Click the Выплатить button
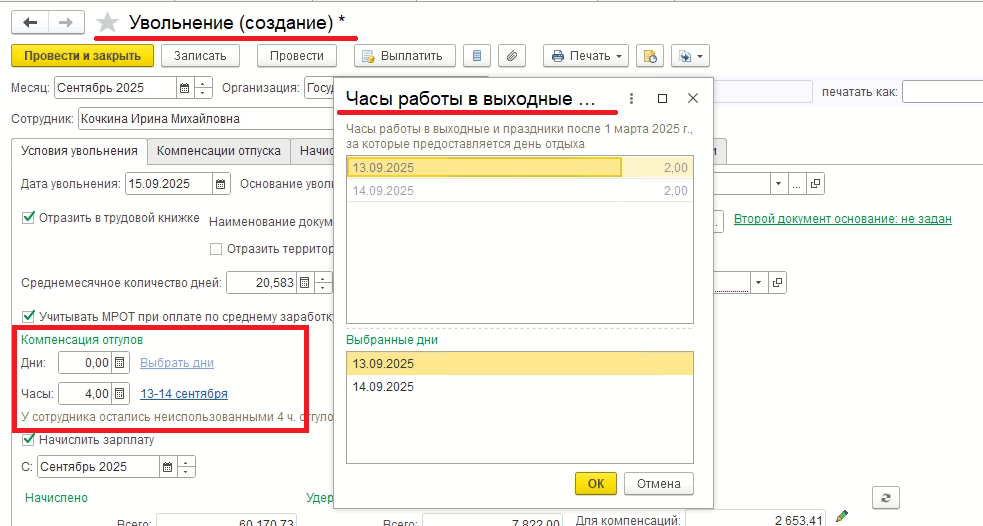This screenshot has height=526, width=983. click(x=404, y=56)
